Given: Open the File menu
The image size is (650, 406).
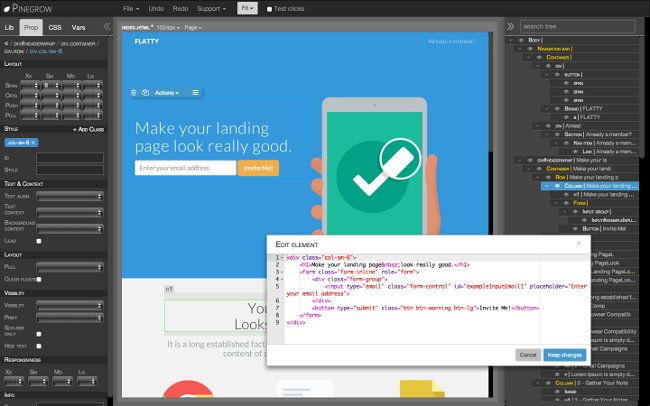Looking at the screenshot, I should click(130, 8).
